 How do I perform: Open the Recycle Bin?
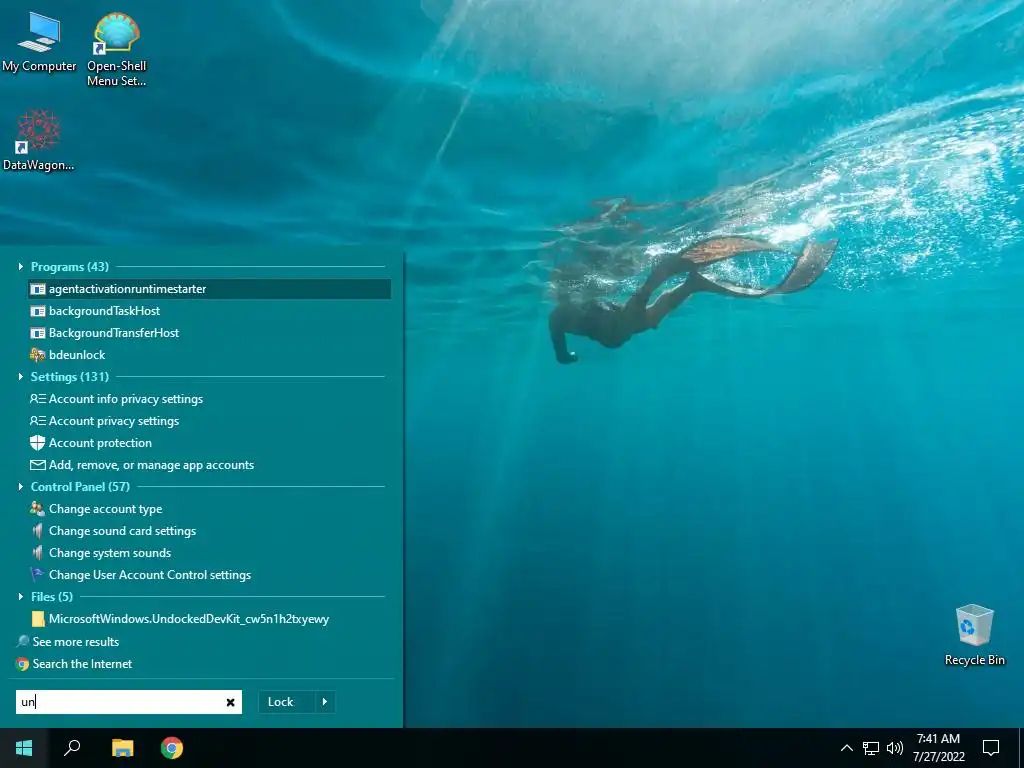coord(974,635)
